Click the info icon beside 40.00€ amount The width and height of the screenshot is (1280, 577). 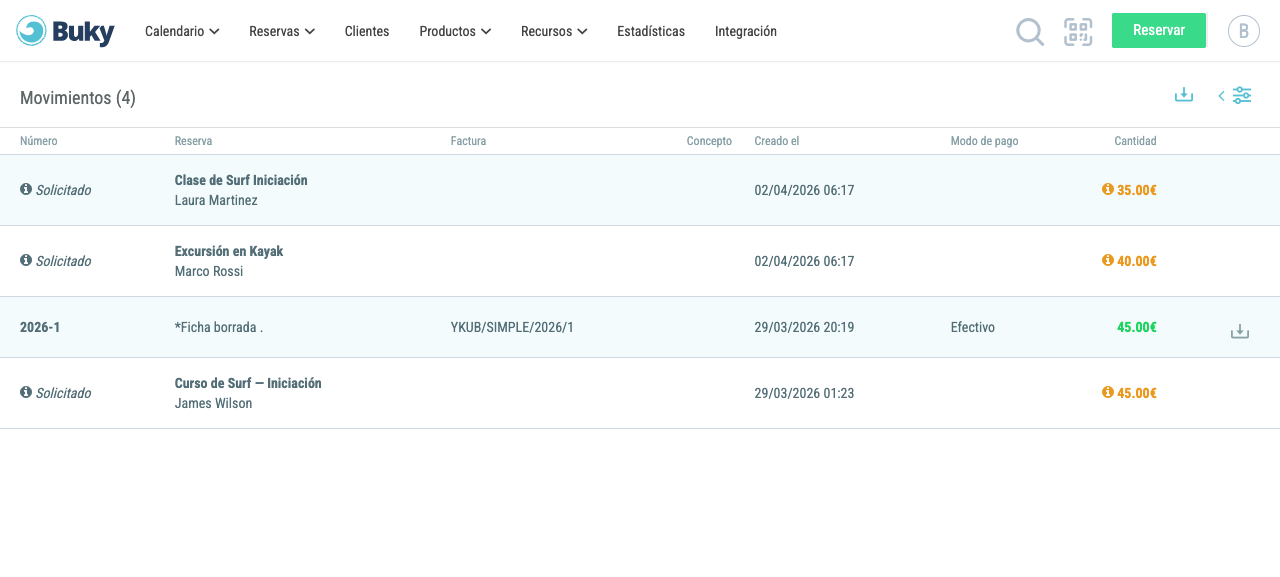click(1107, 260)
